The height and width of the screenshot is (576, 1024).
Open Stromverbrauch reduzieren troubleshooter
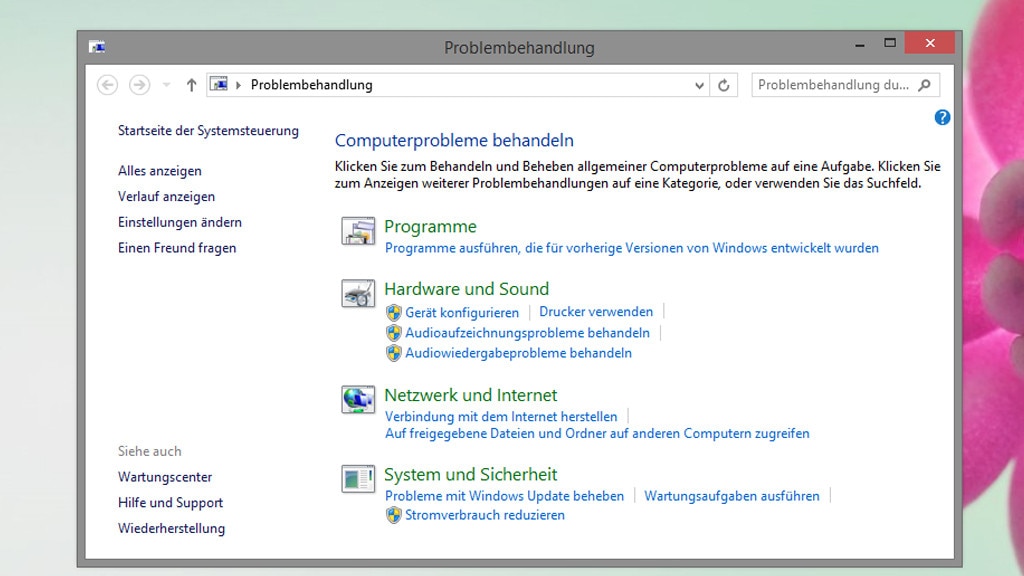click(485, 515)
